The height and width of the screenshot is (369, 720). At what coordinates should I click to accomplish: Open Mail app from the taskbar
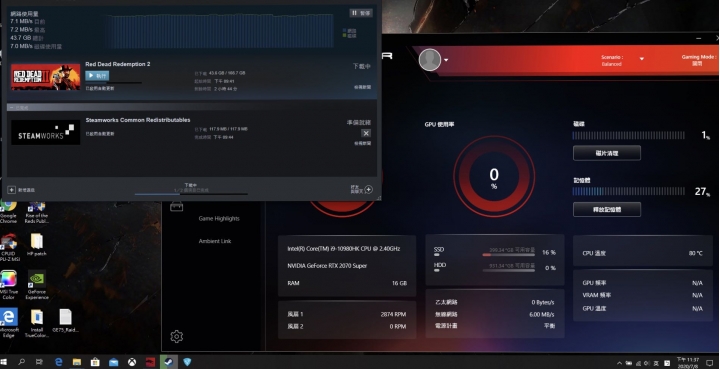tap(113, 362)
